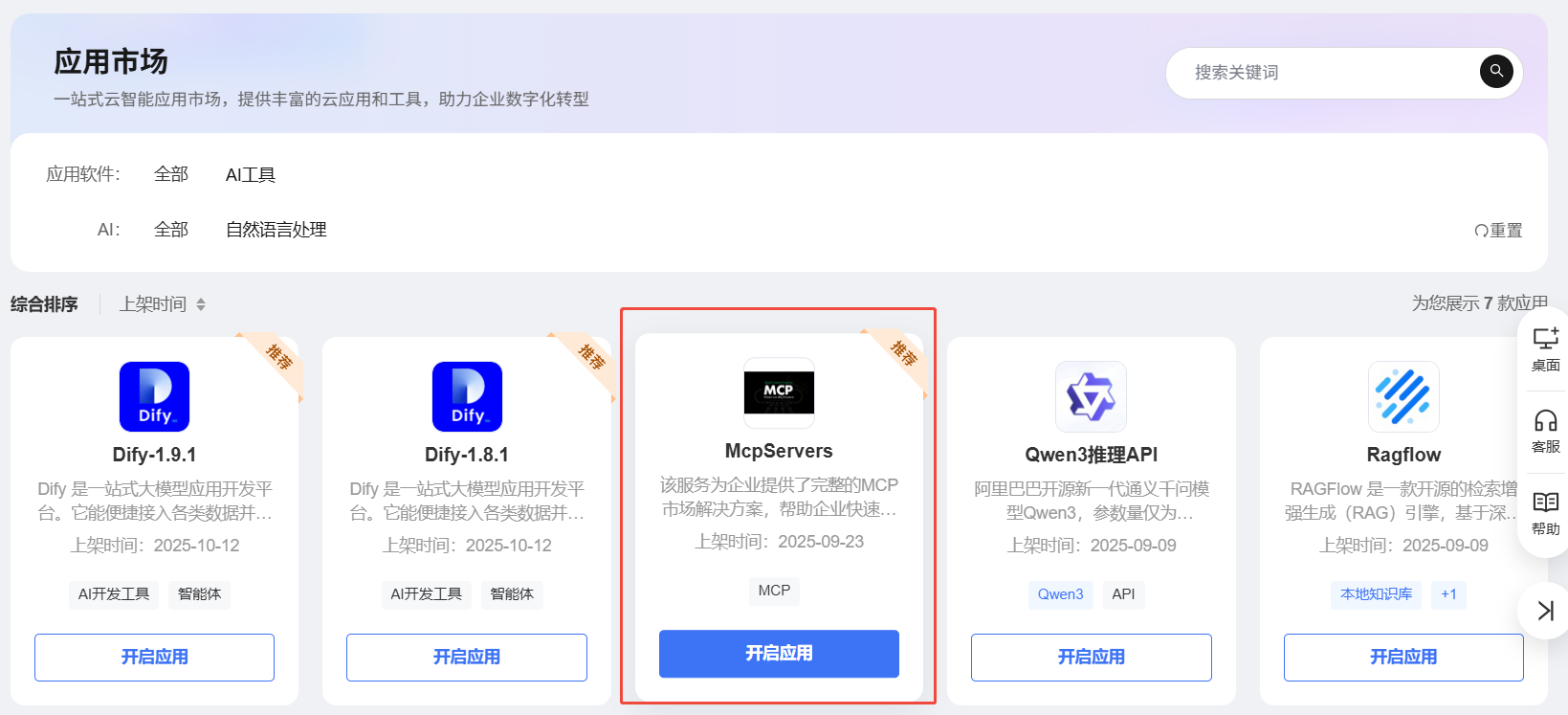Screen dimensions: 1568x715
Task: Click 开启应用 for McpServers
Action: tap(779, 654)
